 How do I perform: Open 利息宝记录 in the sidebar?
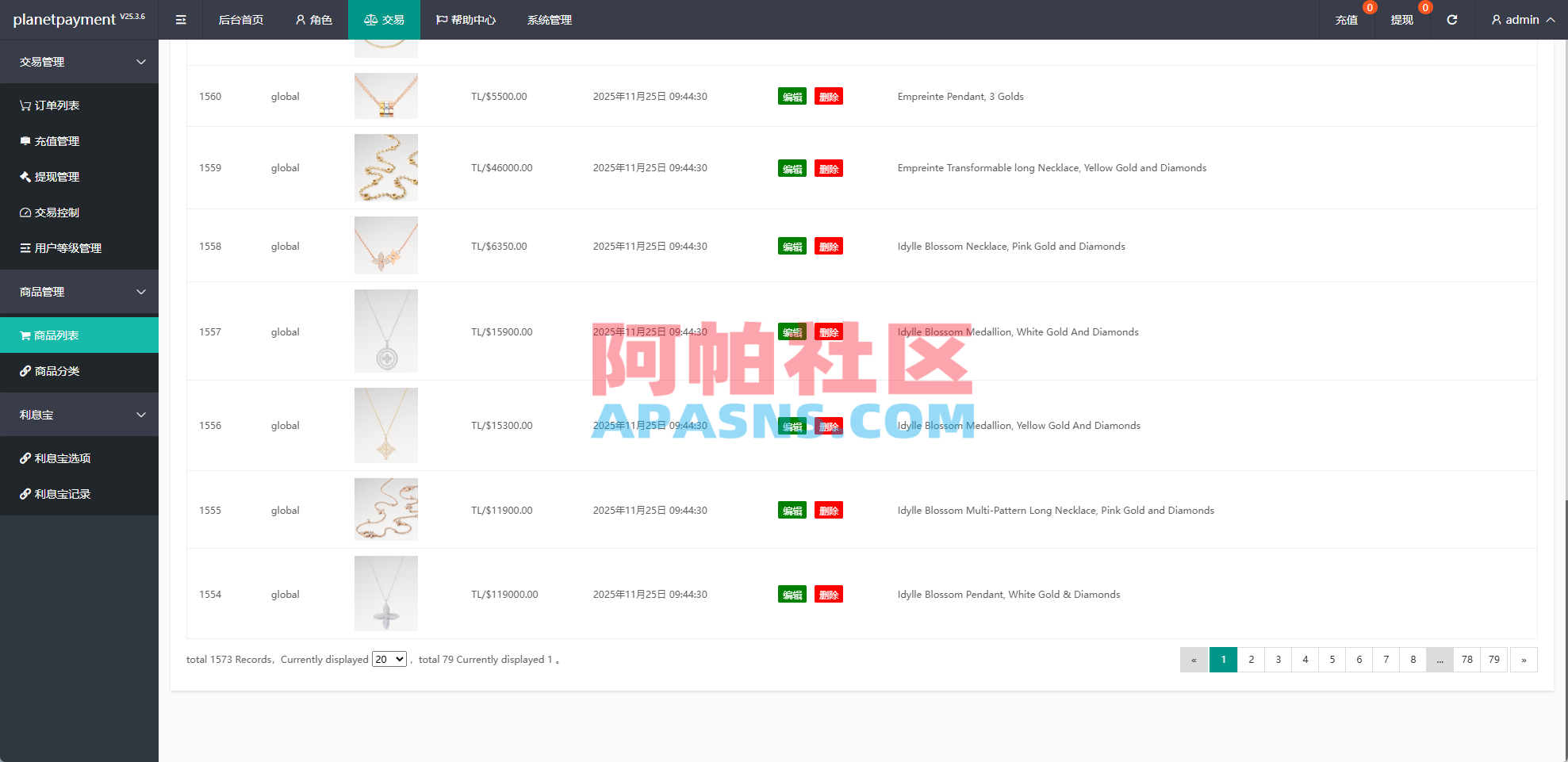(x=79, y=494)
